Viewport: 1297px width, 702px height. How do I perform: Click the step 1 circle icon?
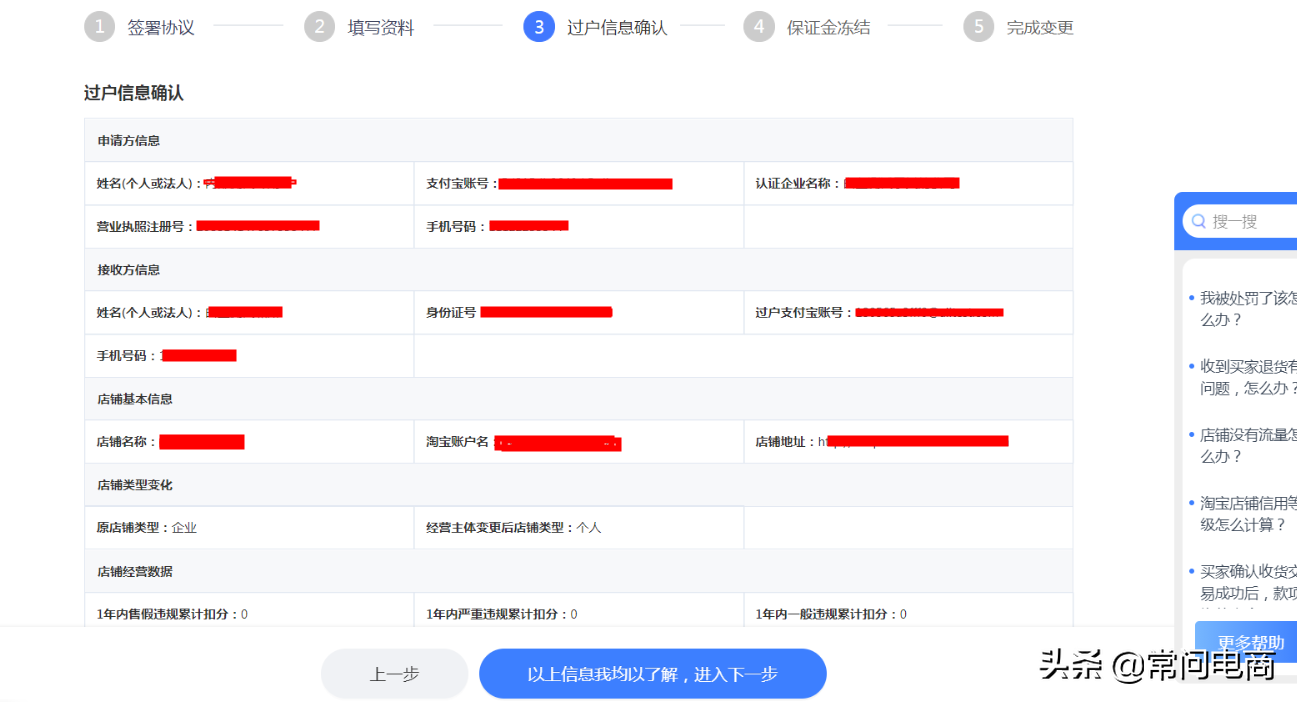(99, 27)
